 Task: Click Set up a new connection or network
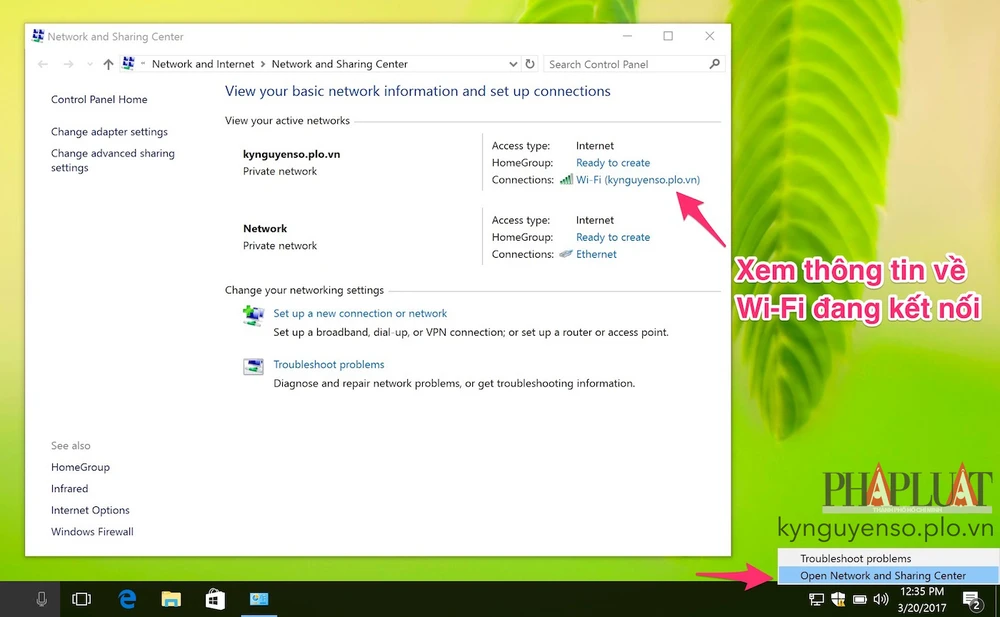click(360, 313)
